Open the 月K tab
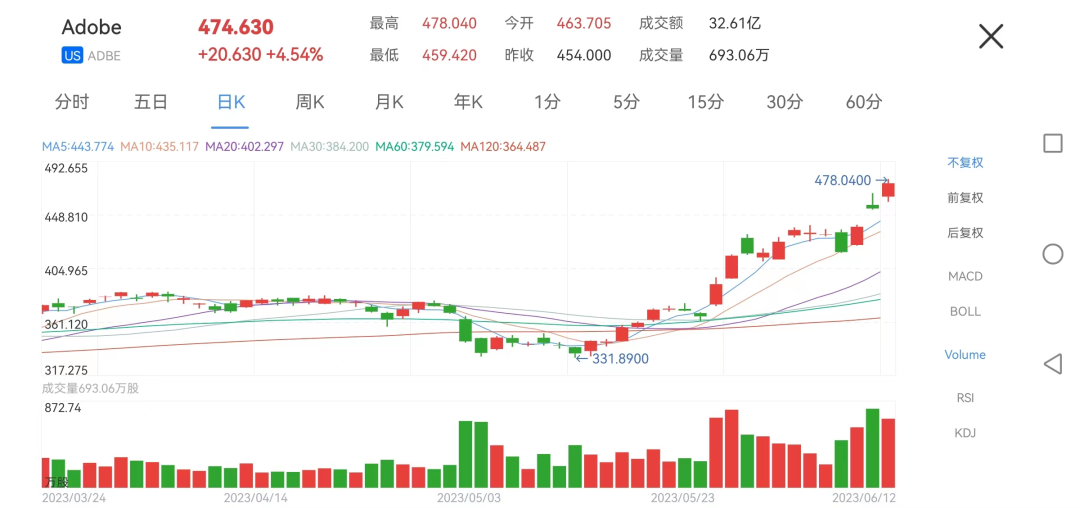 [388, 103]
